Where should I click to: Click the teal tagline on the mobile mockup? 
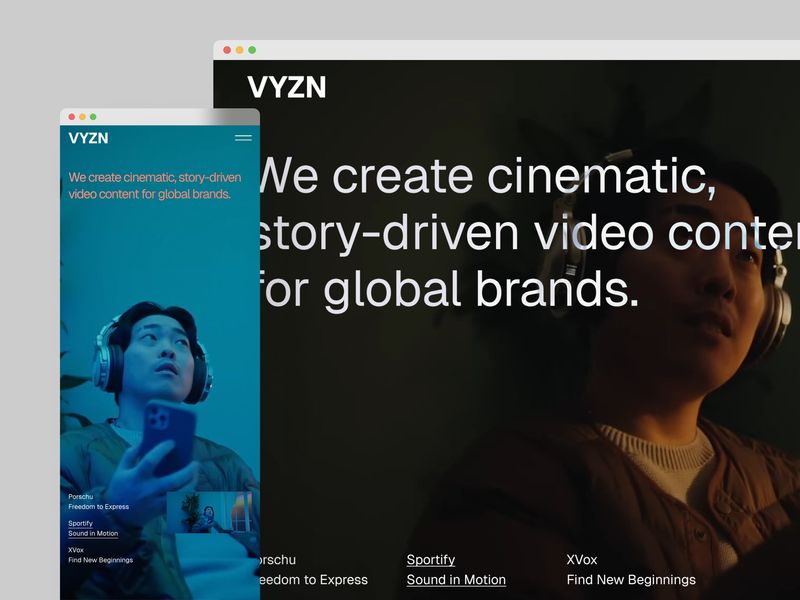(152, 184)
